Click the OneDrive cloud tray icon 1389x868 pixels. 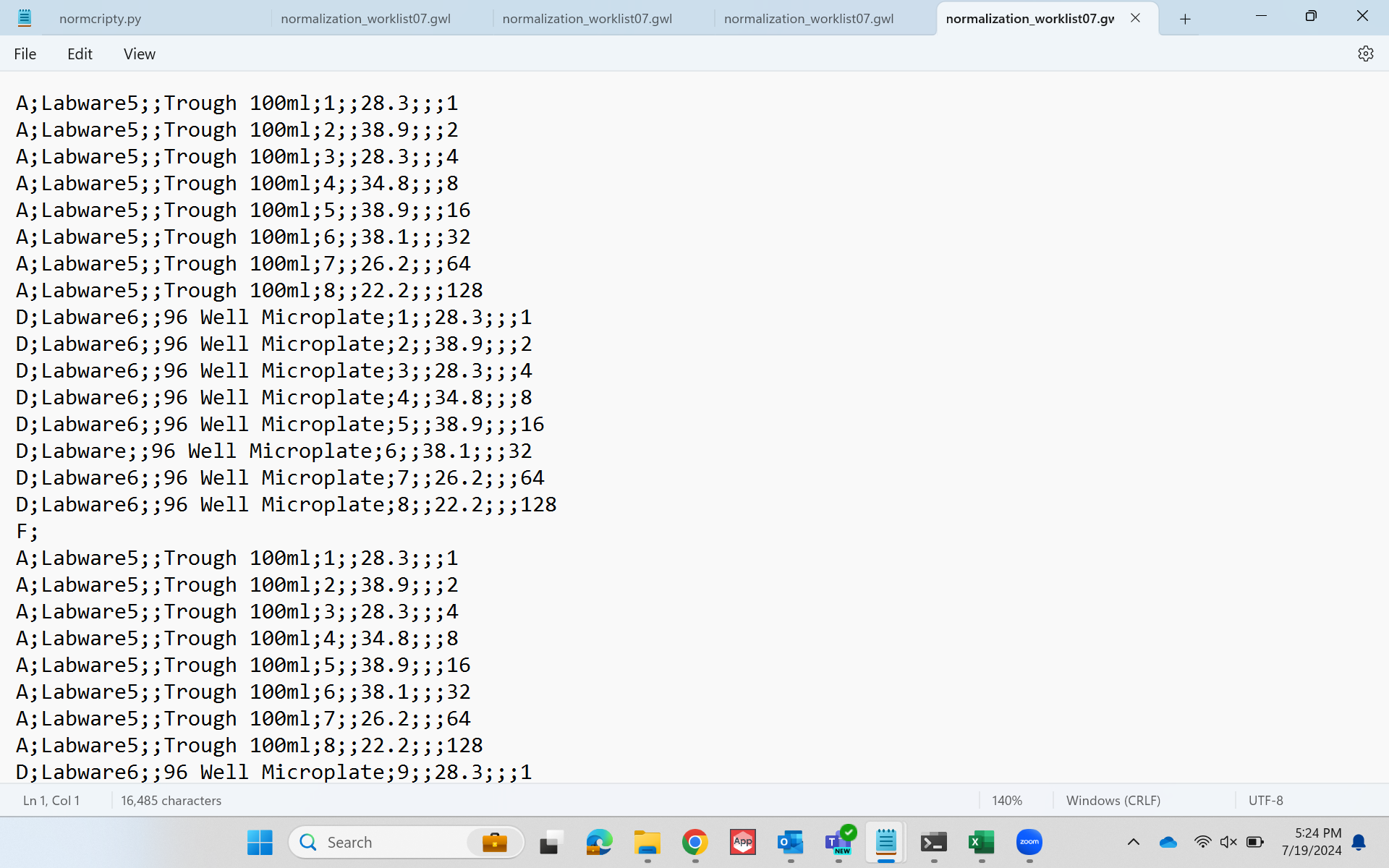tap(1168, 842)
